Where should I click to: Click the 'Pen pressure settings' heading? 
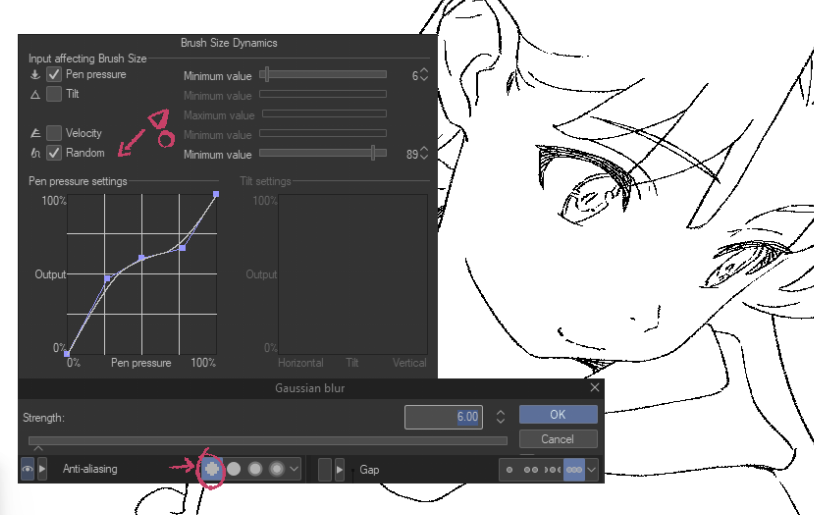point(78,181)
